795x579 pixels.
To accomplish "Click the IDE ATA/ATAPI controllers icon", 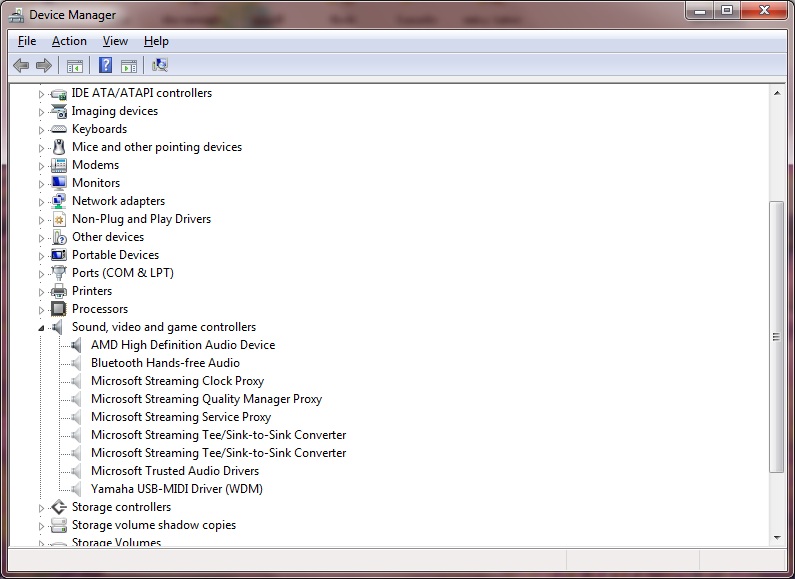I will pos(59,94).
